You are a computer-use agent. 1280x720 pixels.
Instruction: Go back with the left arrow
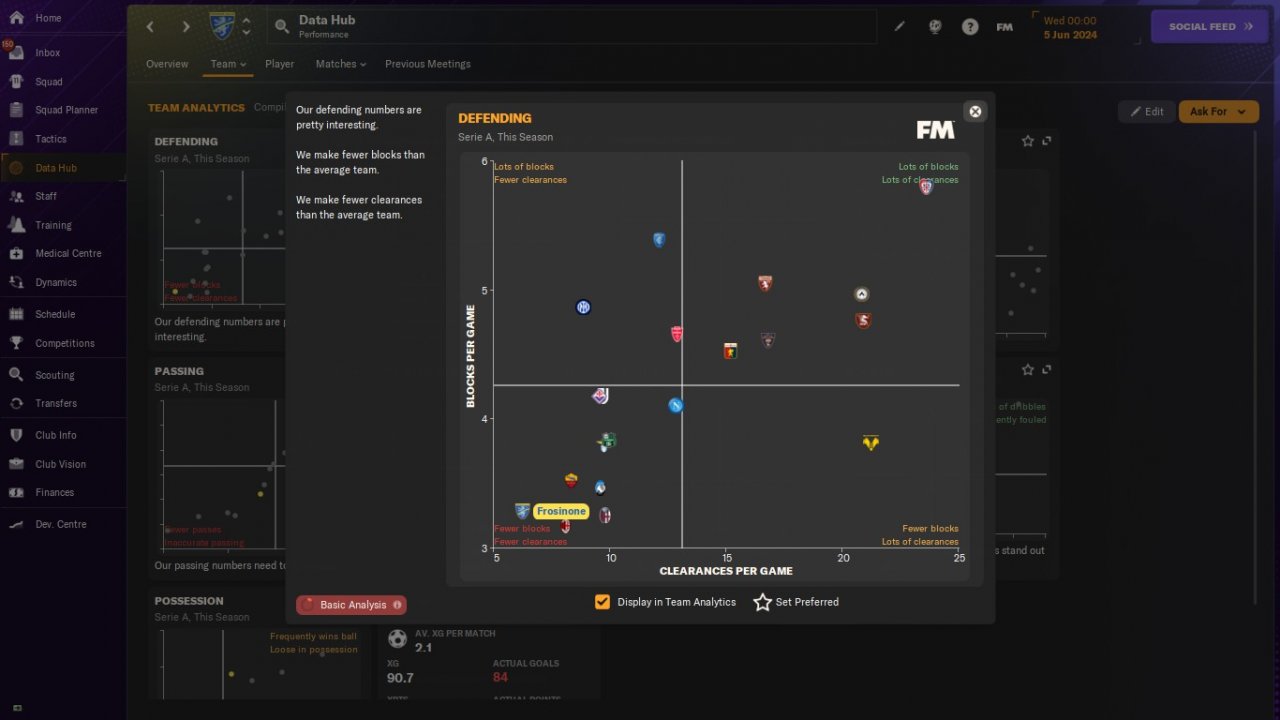tap(151, 27)
